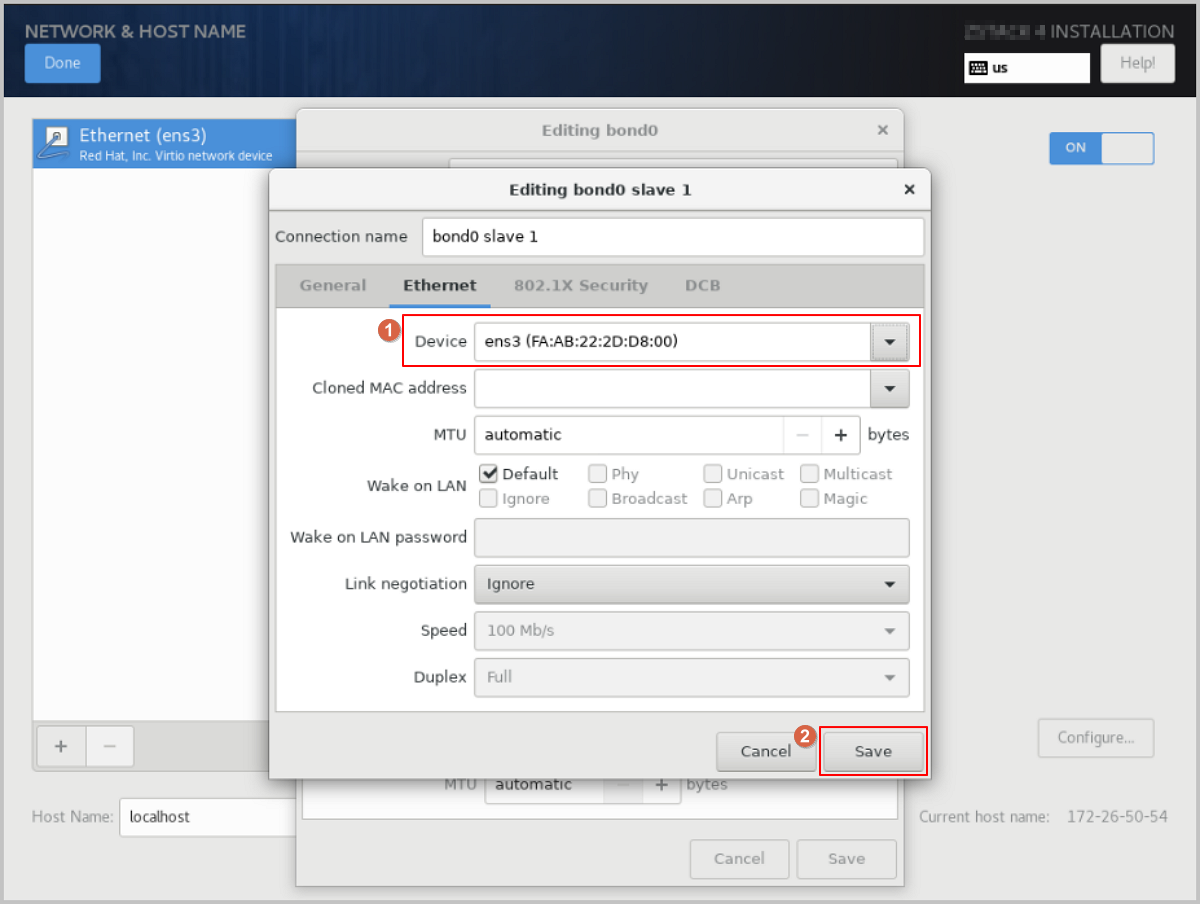Check the Broadcast Wake on LAN option

tap(597, 498)
